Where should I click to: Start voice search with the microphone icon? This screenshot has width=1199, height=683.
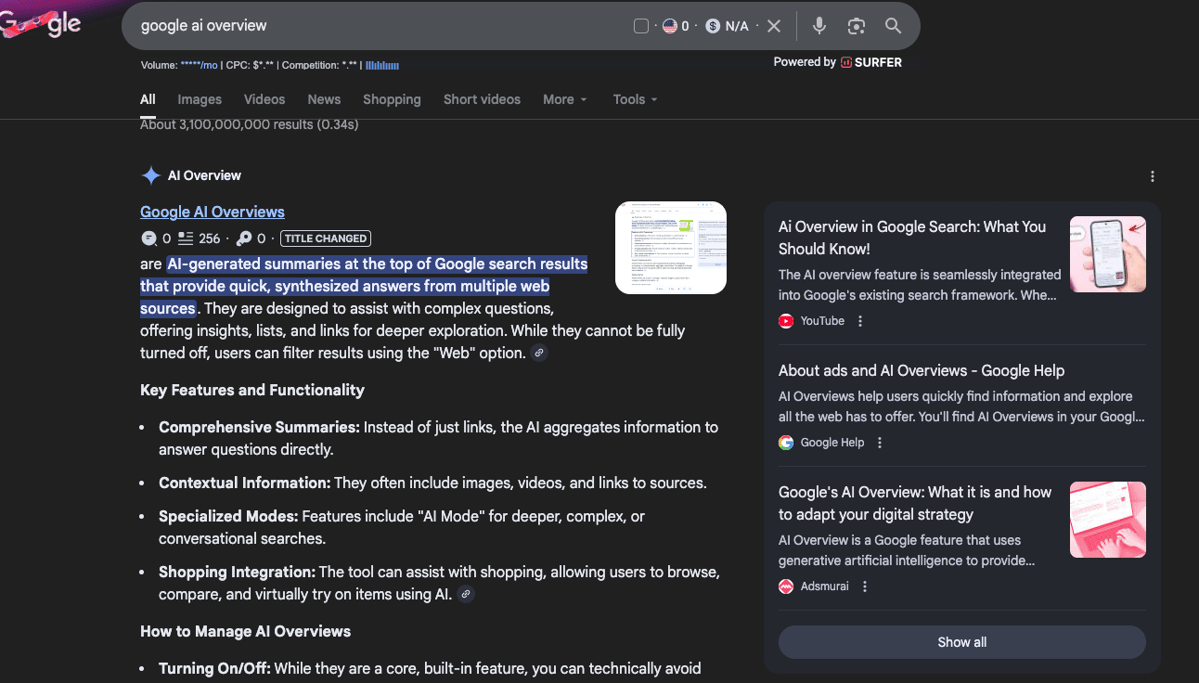[x=819, y=26]
